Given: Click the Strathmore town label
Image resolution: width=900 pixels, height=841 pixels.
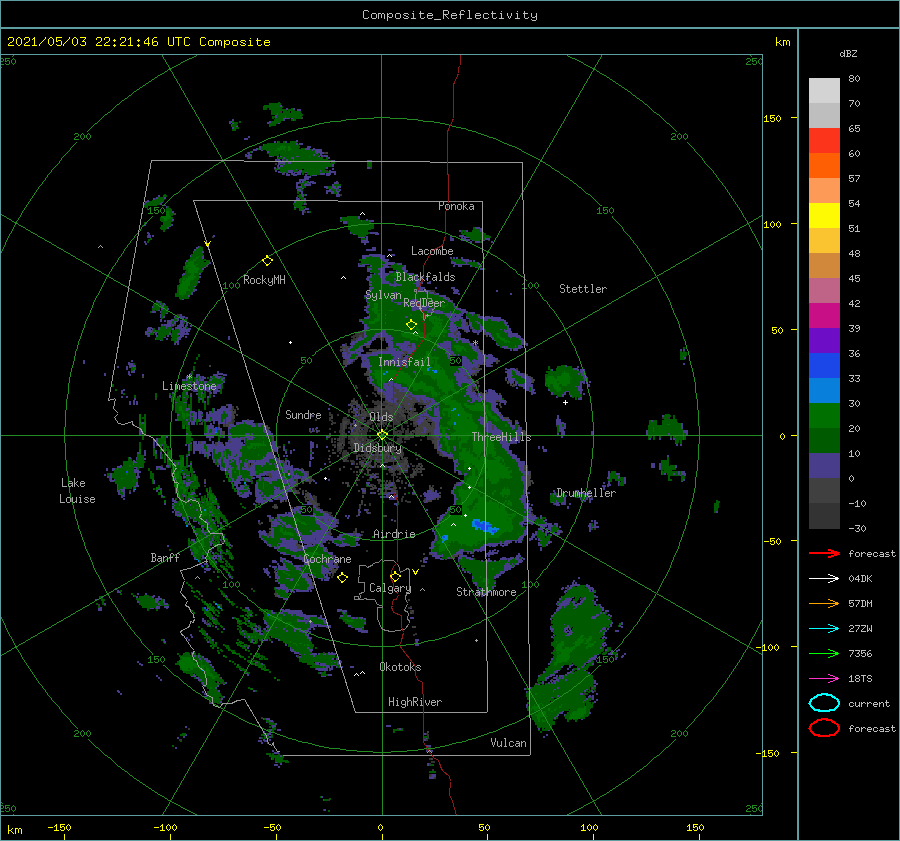Looking at the screenshot, I should point(486,592).
